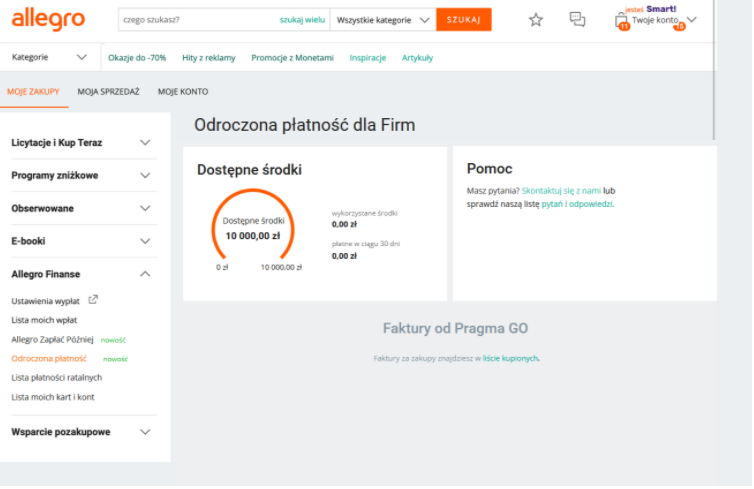This screenshot has width=754, height=489.
Task: Click the Allegro logo
Action: tap(48, 20)
